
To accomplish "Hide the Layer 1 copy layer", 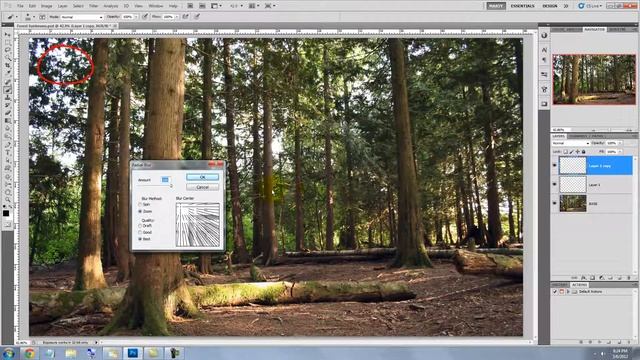I will click(x=554, y=165).
